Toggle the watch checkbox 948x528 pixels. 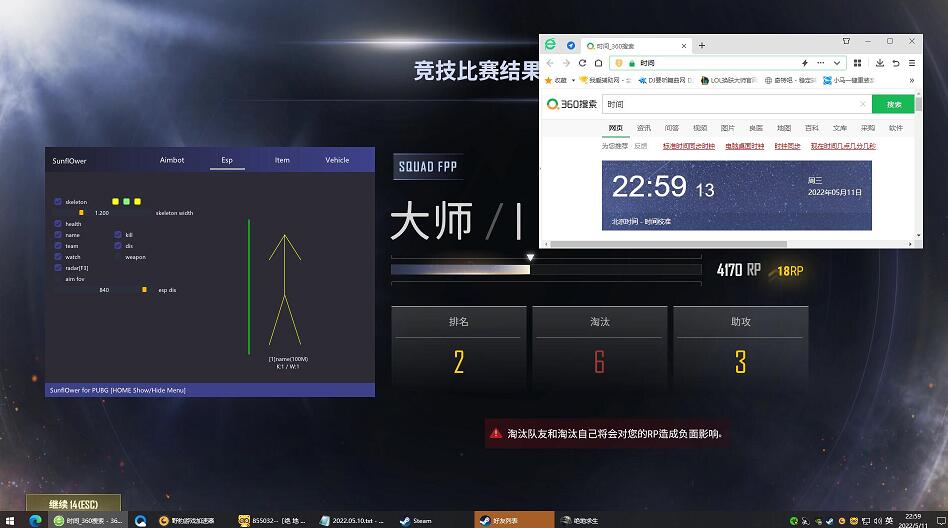(x=58, y=257)
